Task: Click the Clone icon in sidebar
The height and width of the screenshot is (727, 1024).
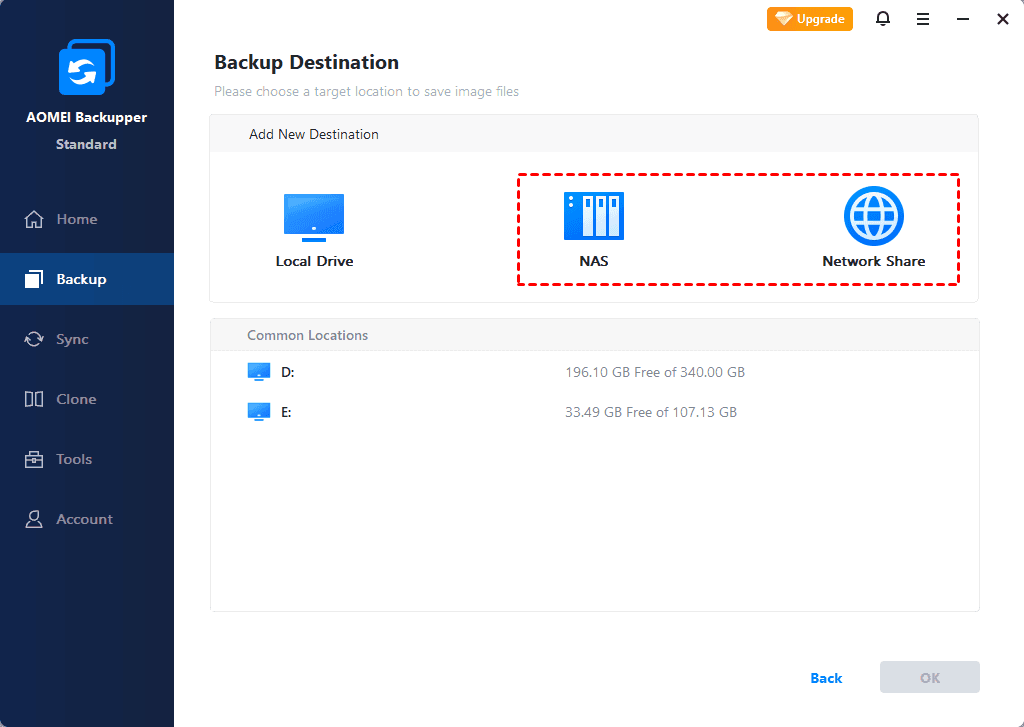Action: [34, 399]
